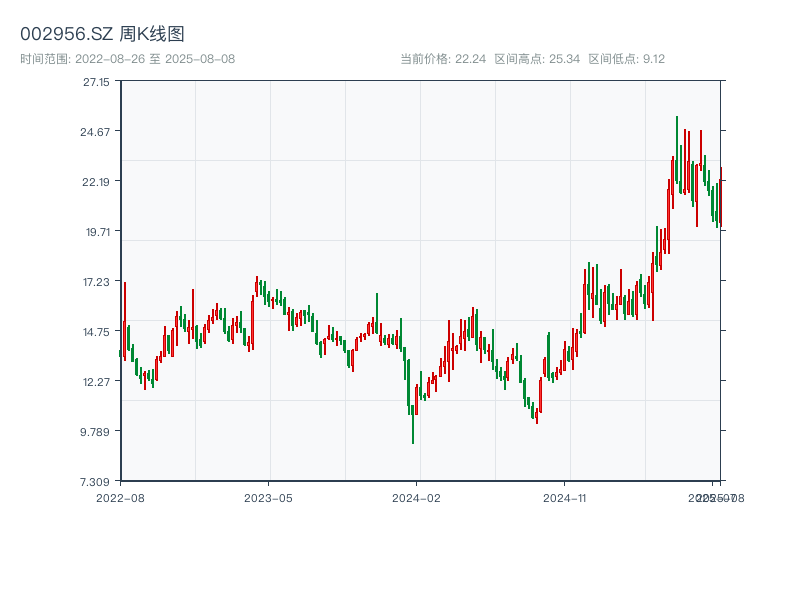Viewport: 800px width, 600px height.
Task: Select the 2024-11 x-axis date marker
Action: [566, 497]
